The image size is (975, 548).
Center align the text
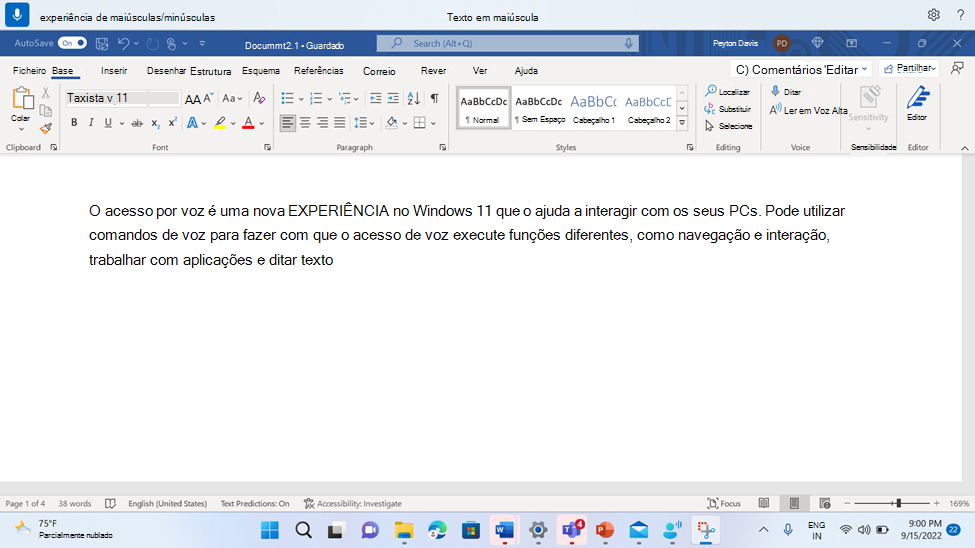click(305, 123)
